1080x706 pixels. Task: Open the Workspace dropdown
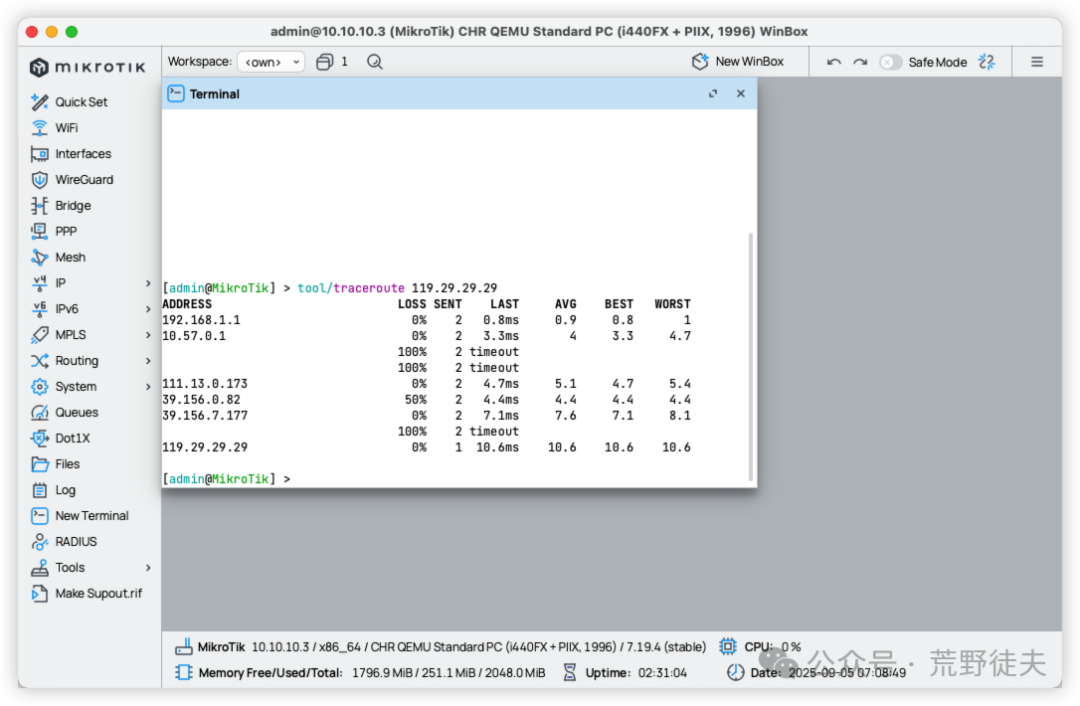point(271,62)
